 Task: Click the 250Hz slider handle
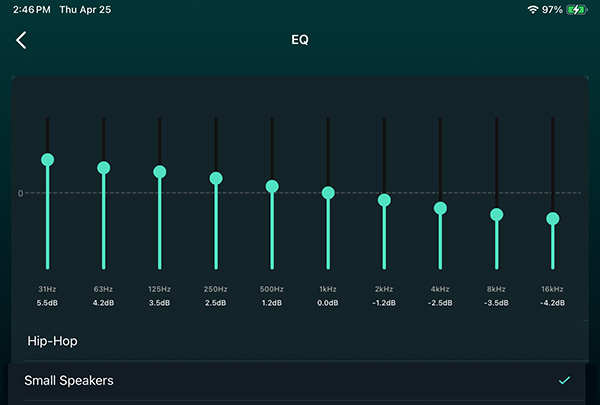point(215,178)
